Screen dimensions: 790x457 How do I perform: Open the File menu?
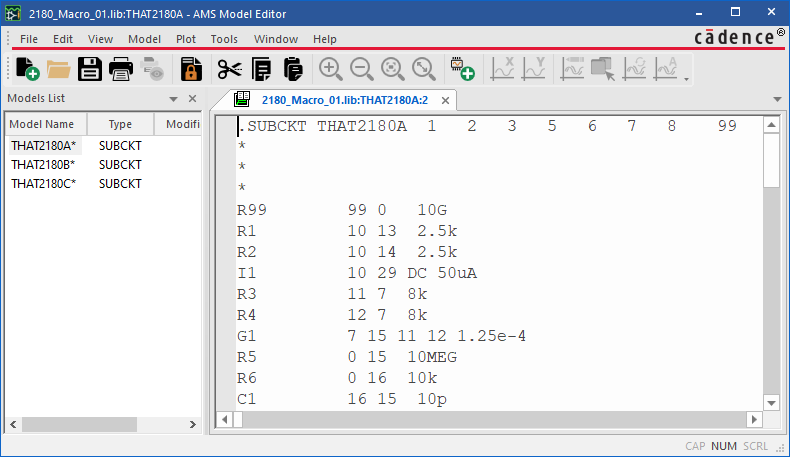[29, 39]
